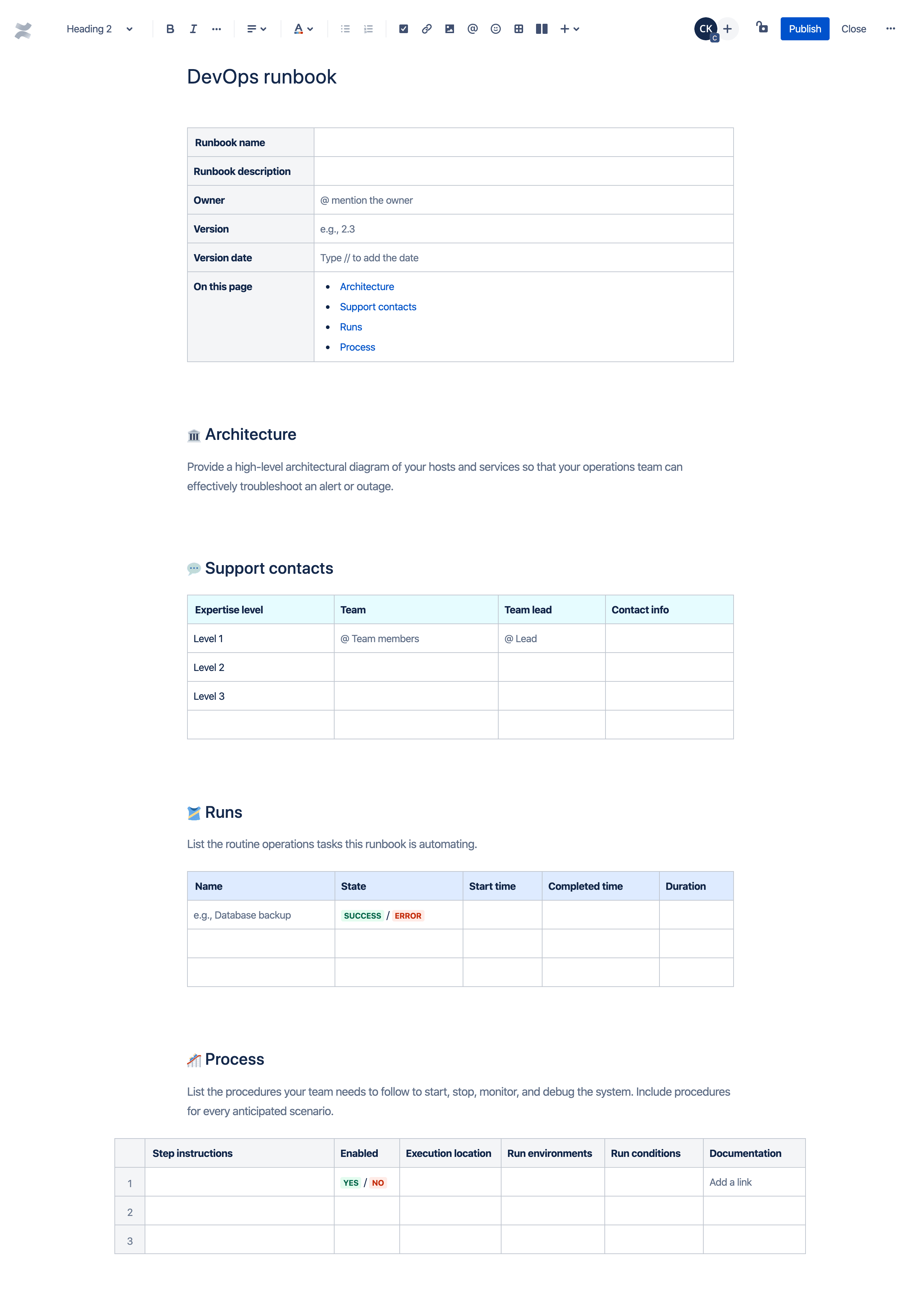Click the Italic formatting icon

click(192, 28)
